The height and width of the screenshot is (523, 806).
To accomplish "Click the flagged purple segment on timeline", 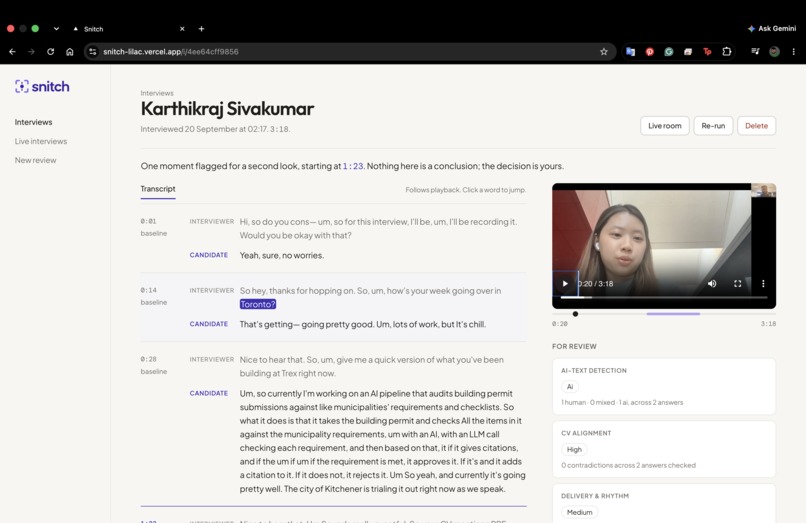I will point(673,314).
